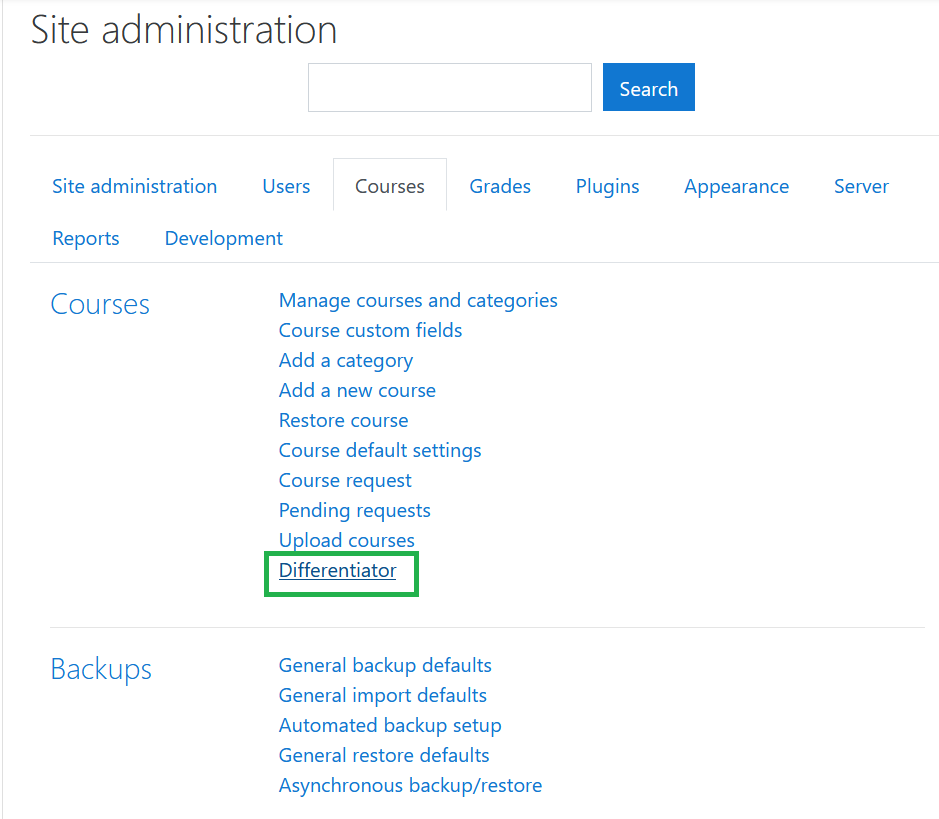
Task: Open Course default settings
Action: (x=380, y=450)
